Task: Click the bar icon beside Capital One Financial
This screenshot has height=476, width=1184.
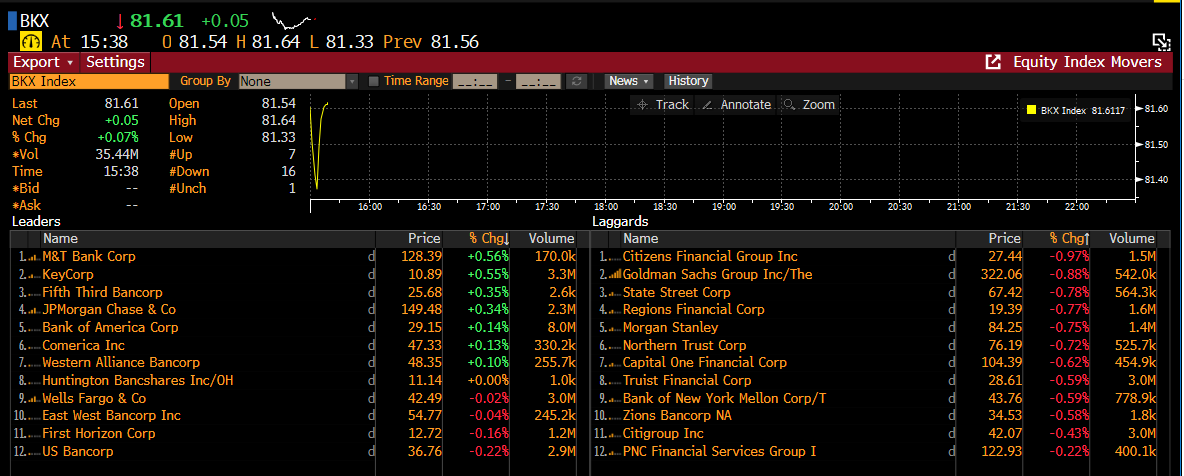Action: click(613, 363)
